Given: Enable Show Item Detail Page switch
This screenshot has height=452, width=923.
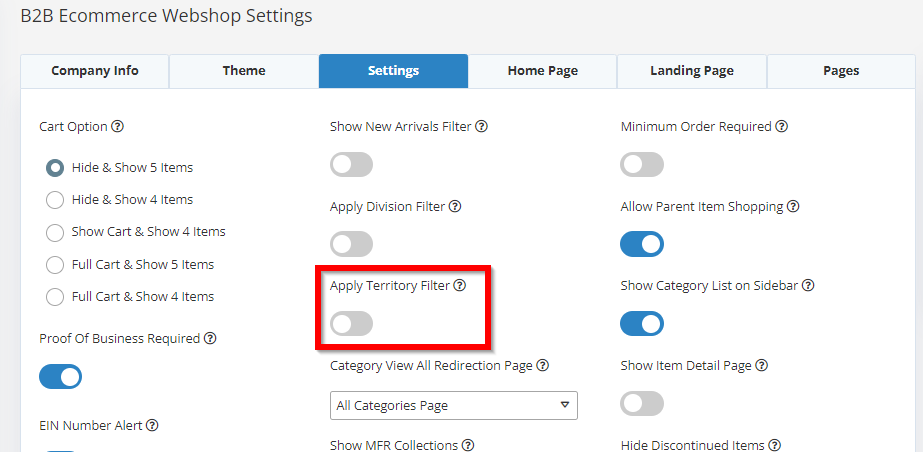Looking at the screenshot, I should click(642, 404).
